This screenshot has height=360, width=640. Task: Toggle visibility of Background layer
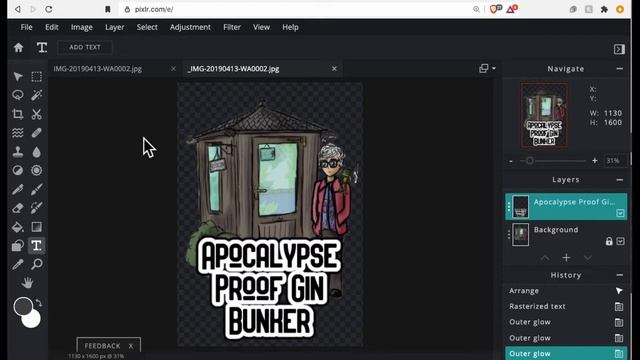(620, 241)
